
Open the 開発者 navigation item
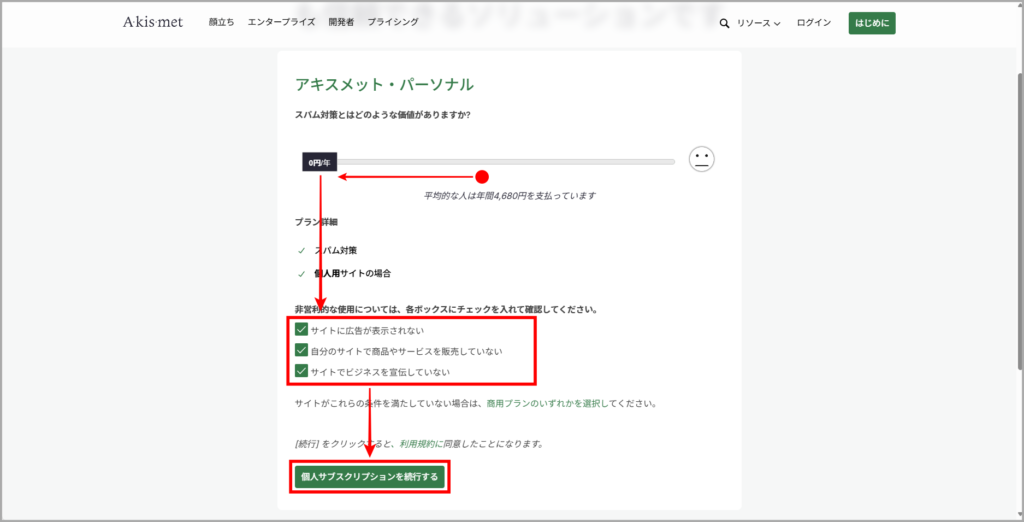pos(340,22)
